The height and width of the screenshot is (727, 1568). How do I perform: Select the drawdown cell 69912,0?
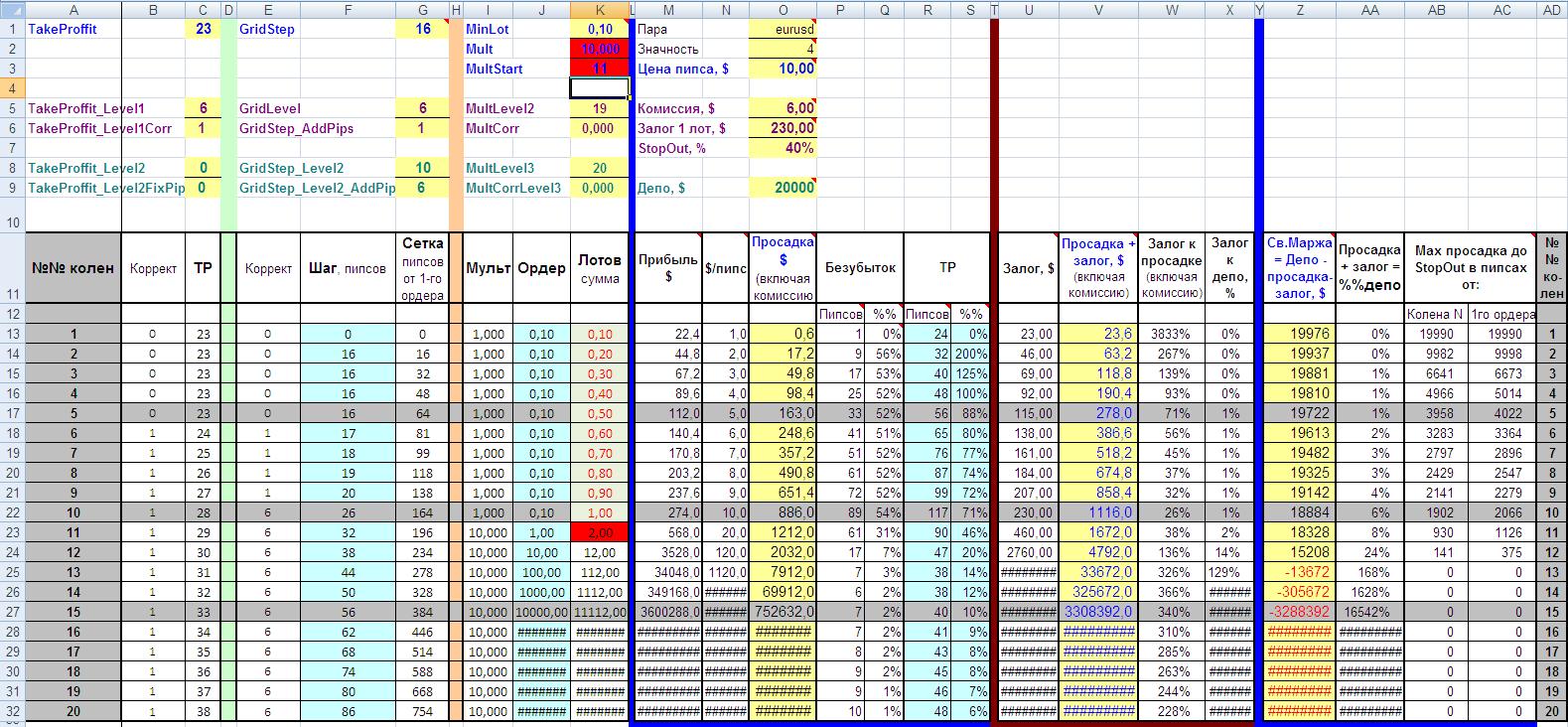tap(783, 592)
